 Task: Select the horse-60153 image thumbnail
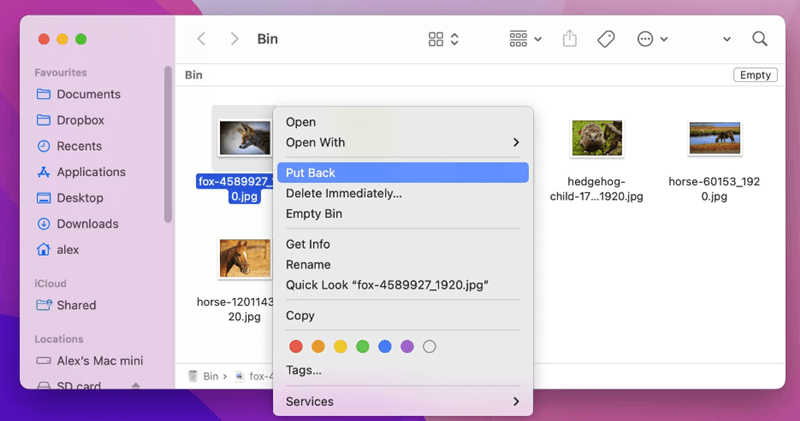click(714, 138)
